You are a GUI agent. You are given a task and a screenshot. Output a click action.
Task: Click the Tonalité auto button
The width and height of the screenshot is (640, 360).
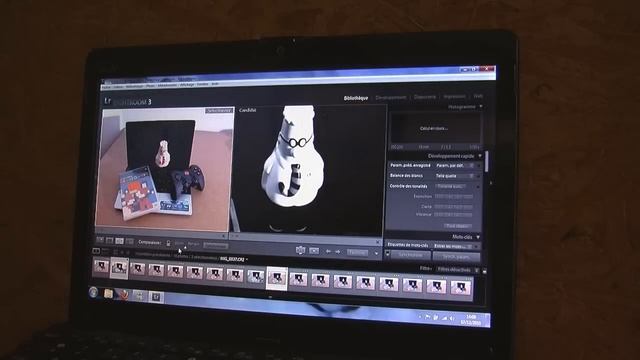tap(450, 186)
